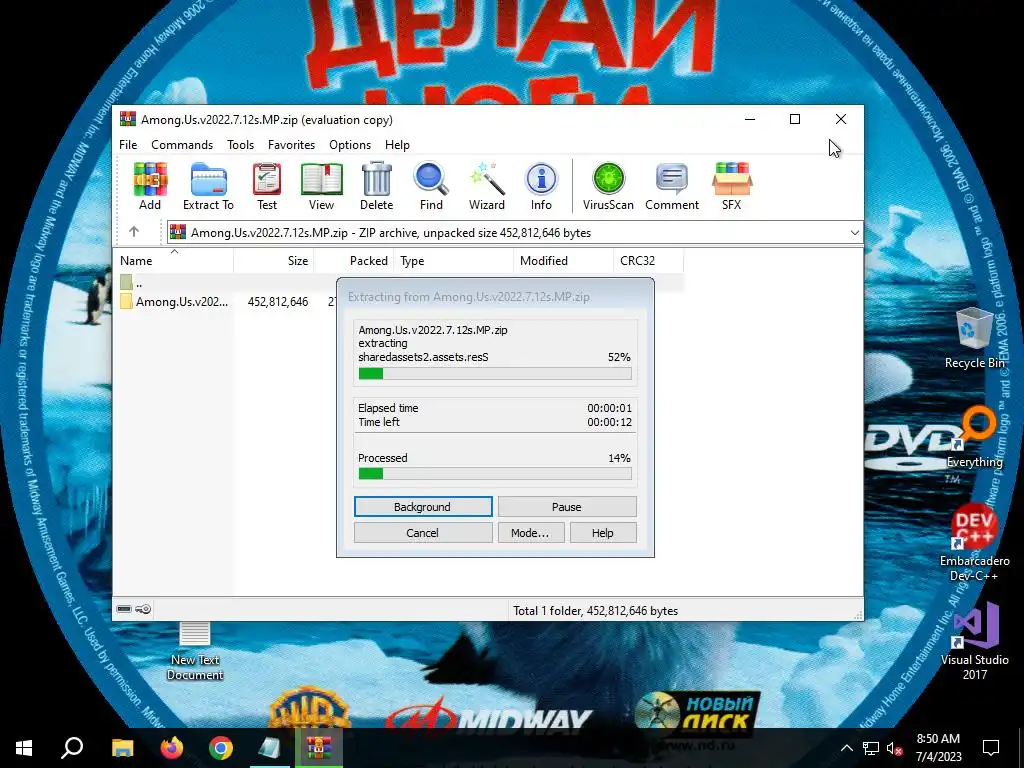Open the Recycle Bin desktop icon

click(974, 338)
